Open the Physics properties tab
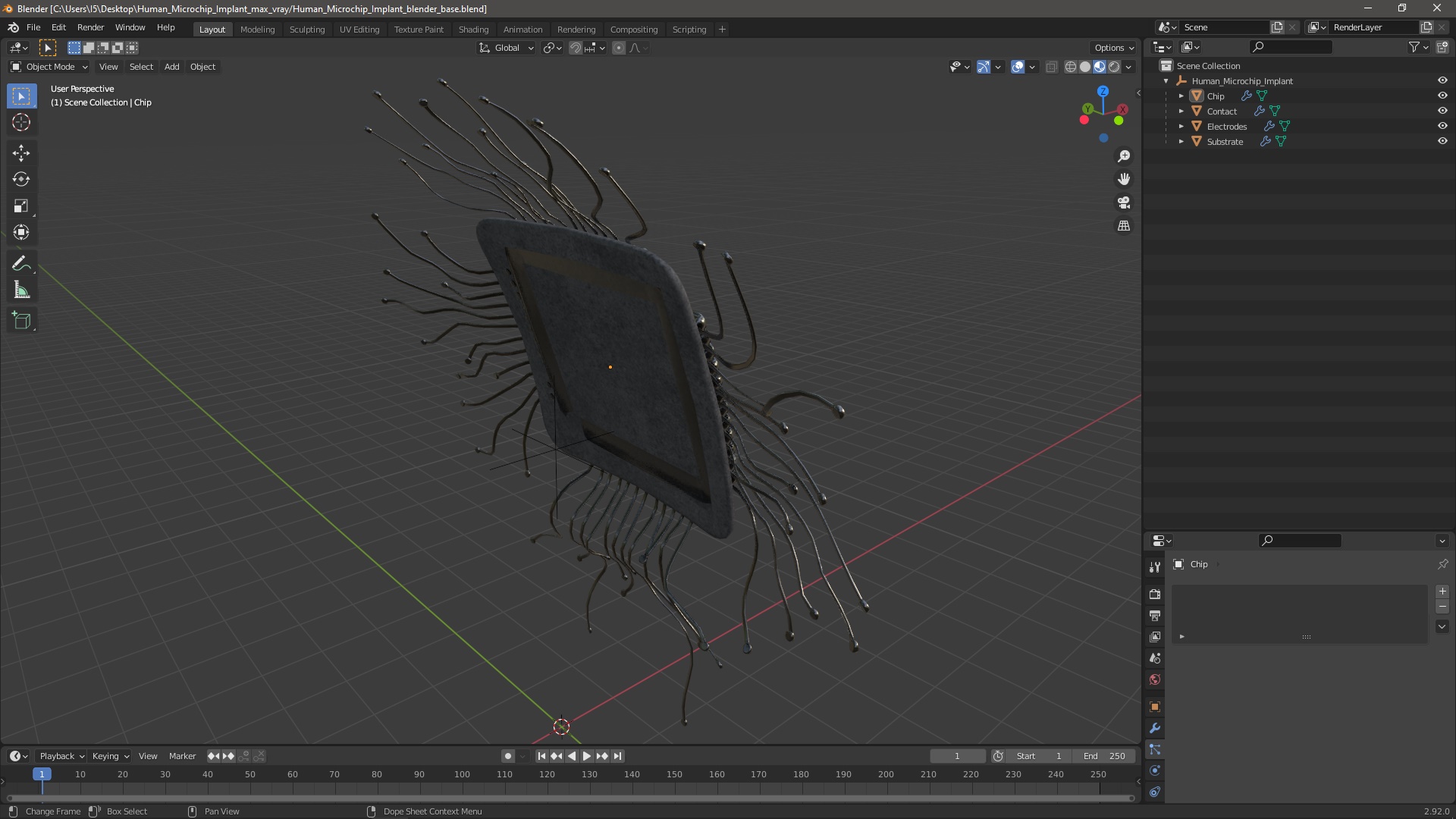 point(1155,770)
